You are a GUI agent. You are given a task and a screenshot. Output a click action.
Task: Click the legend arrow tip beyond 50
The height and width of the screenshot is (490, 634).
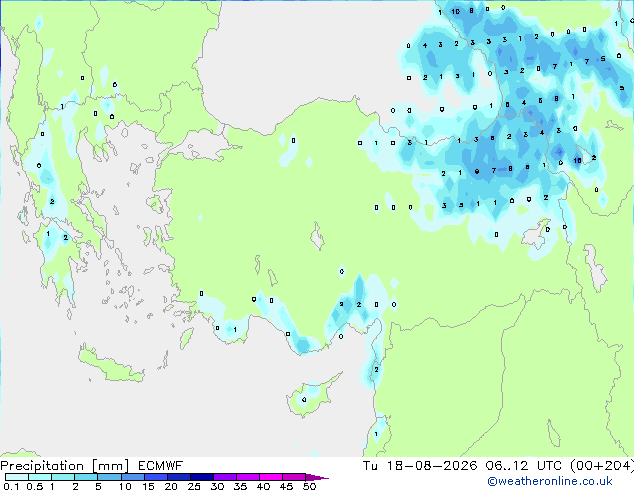tap(317, 477)
